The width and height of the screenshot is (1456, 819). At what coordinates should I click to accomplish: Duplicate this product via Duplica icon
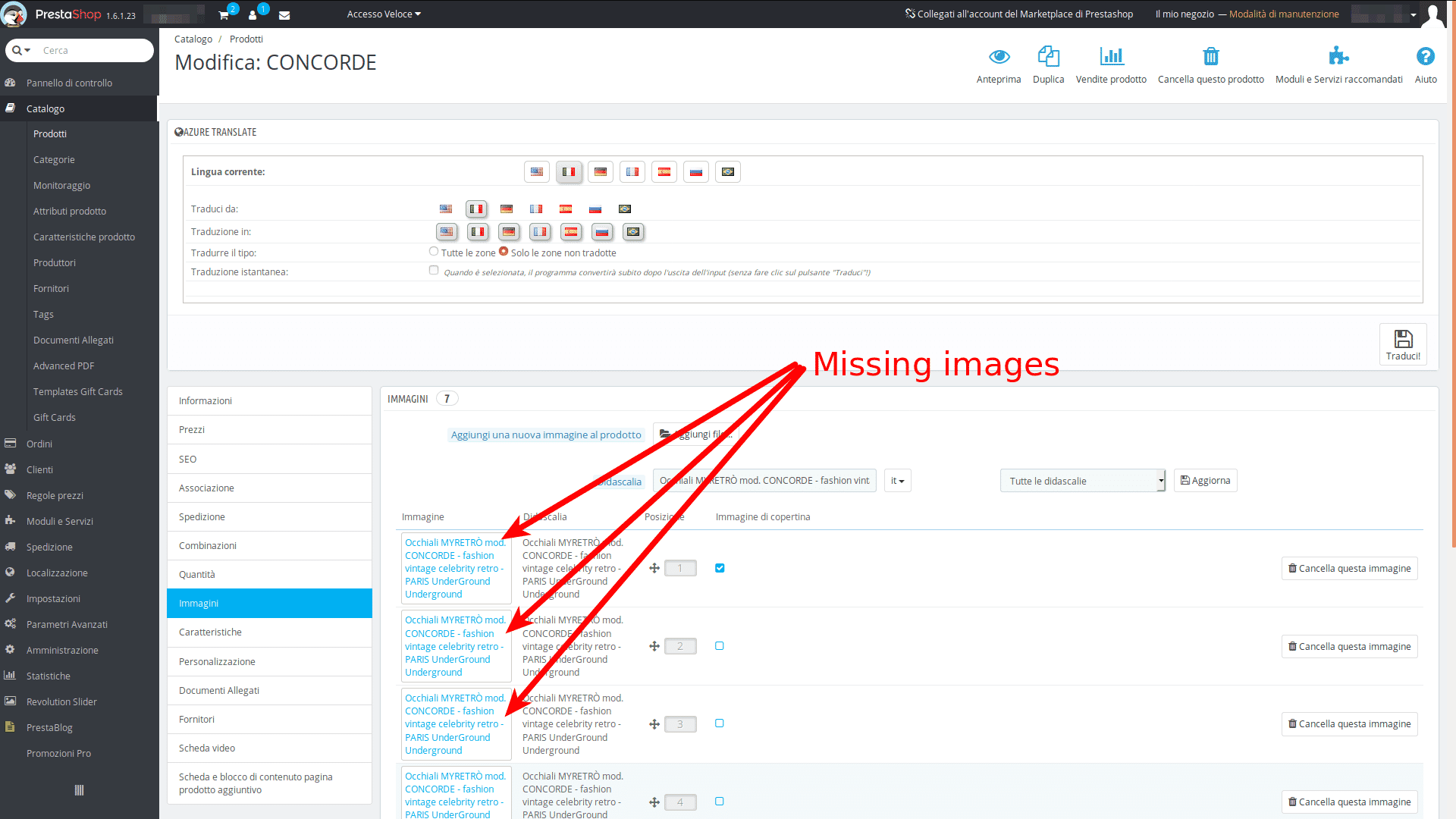tap(1049, 64)
